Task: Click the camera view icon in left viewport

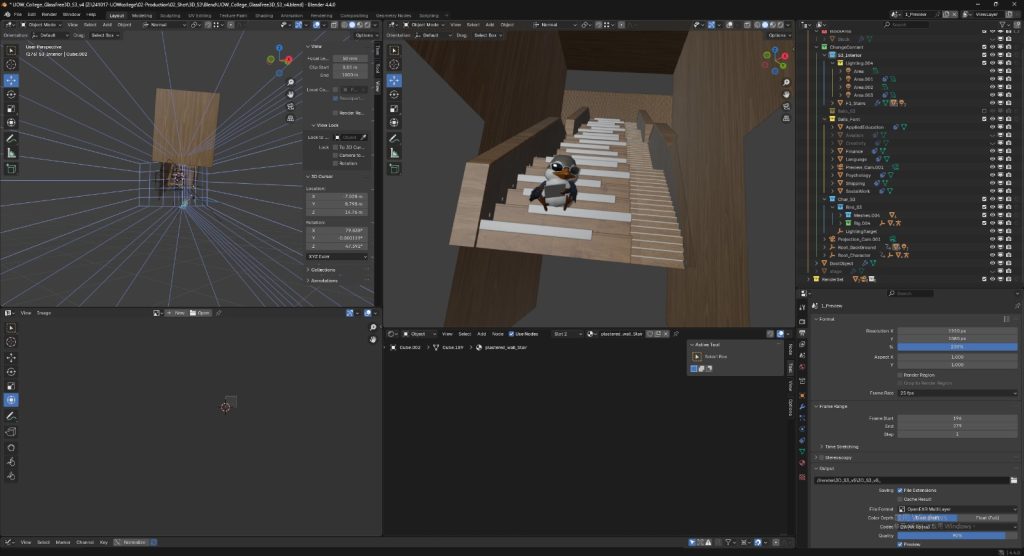Action: [291, 106]
